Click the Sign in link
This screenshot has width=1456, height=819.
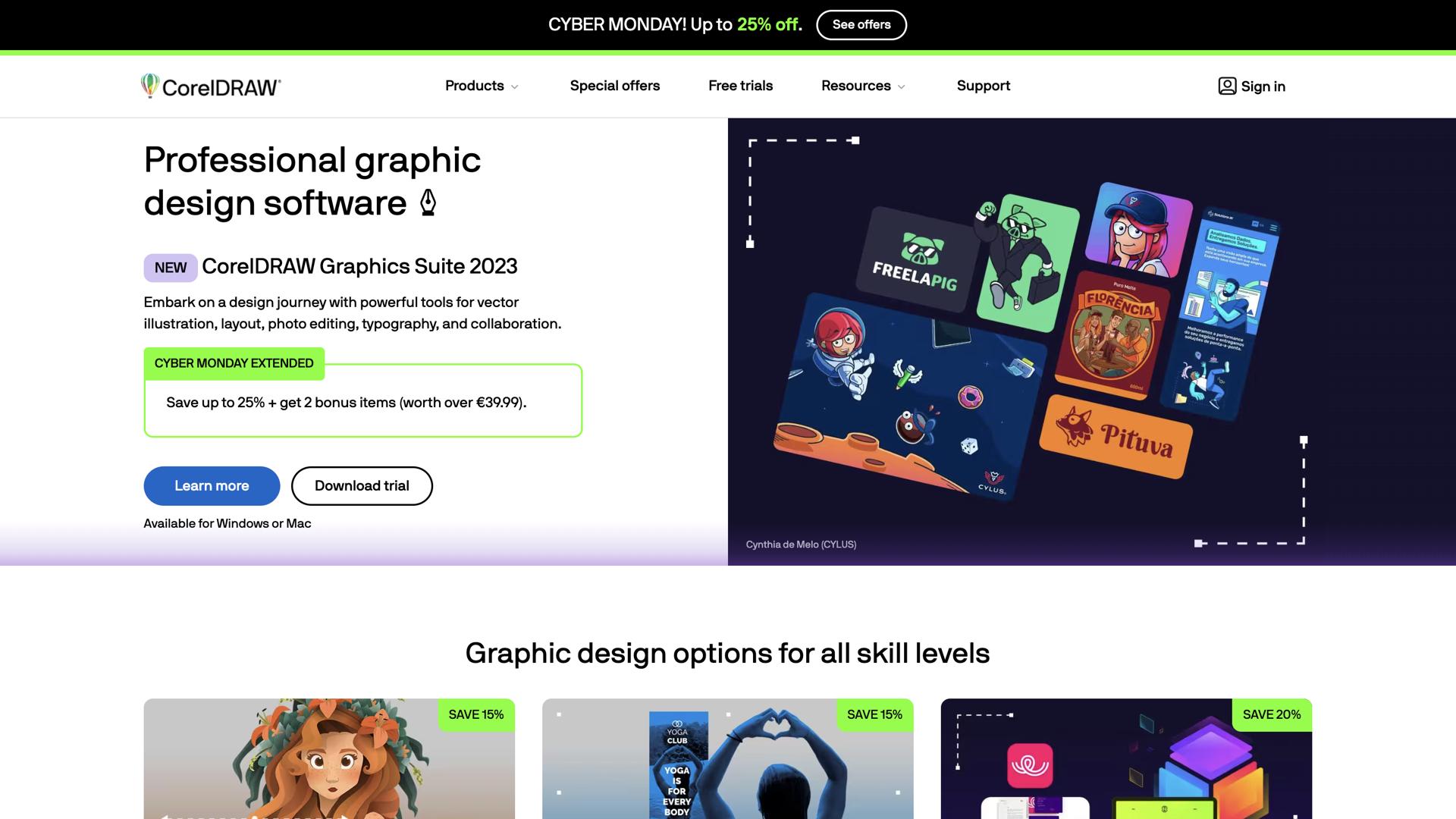1263,86
